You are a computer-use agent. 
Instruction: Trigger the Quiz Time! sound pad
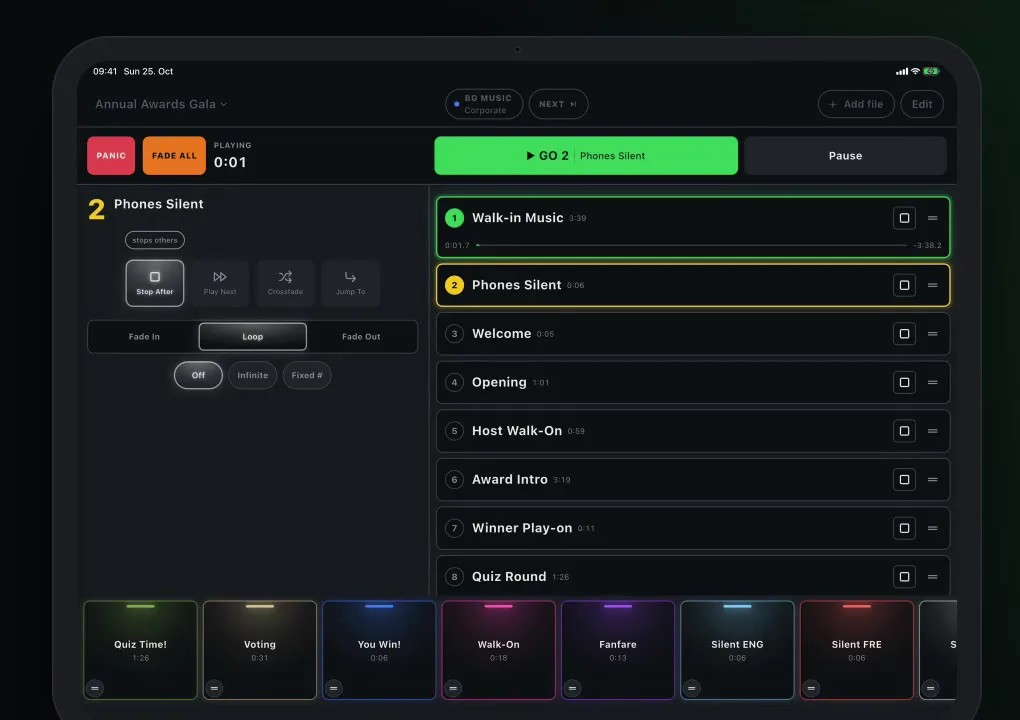pos(141,650)
